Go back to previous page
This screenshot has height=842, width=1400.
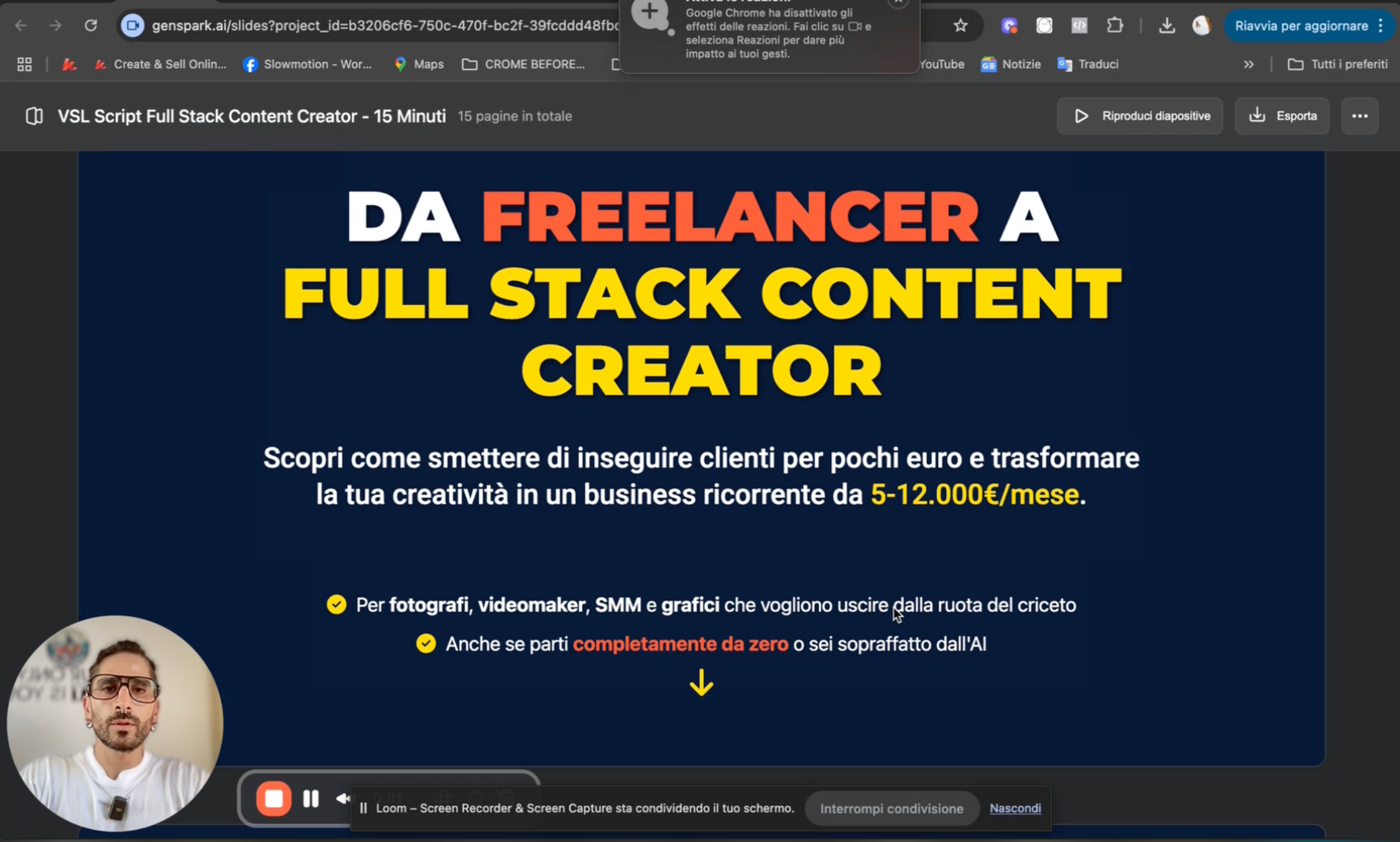tap(21, 26)
